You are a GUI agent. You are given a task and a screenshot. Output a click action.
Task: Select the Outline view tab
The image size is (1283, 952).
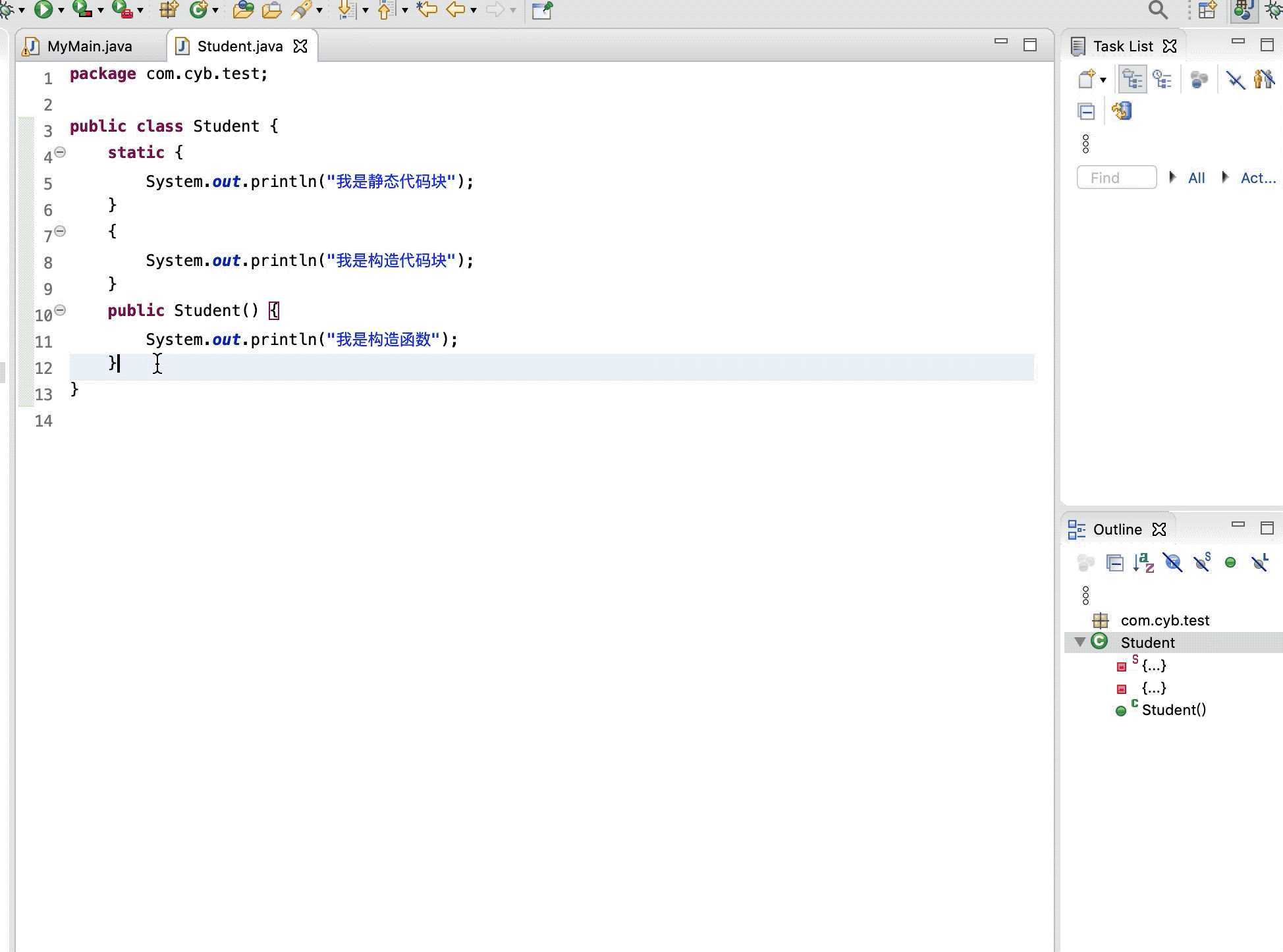(1117, 529)
